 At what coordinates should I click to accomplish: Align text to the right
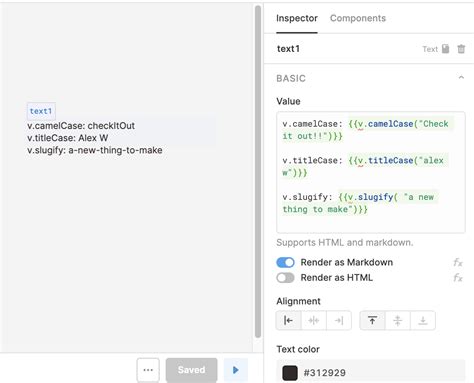(x=339, y=320)
